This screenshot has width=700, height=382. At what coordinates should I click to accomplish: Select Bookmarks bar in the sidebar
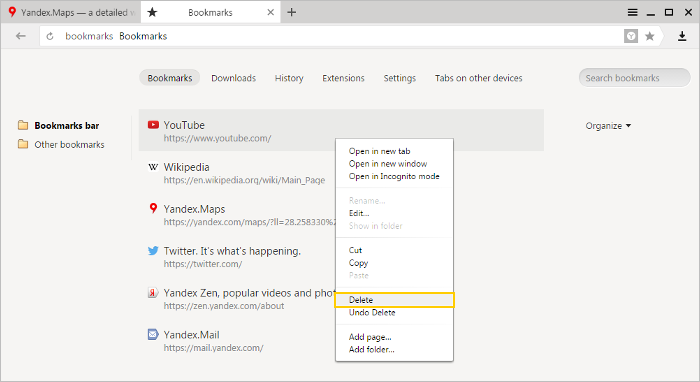click(67, 125)
